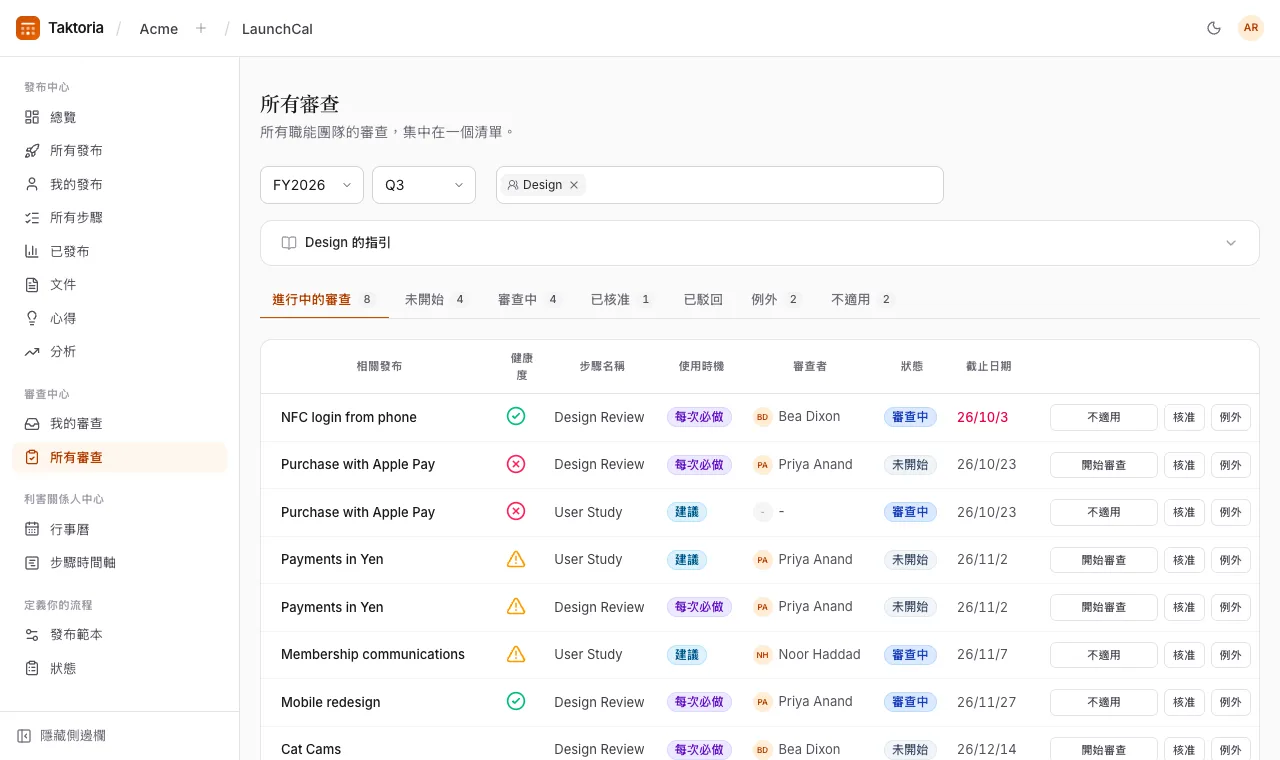Image resolution: width=1280 pixels, height=760 pixels.
Task: Open 我的發布 in sidebar
Action: click(120, 184)
